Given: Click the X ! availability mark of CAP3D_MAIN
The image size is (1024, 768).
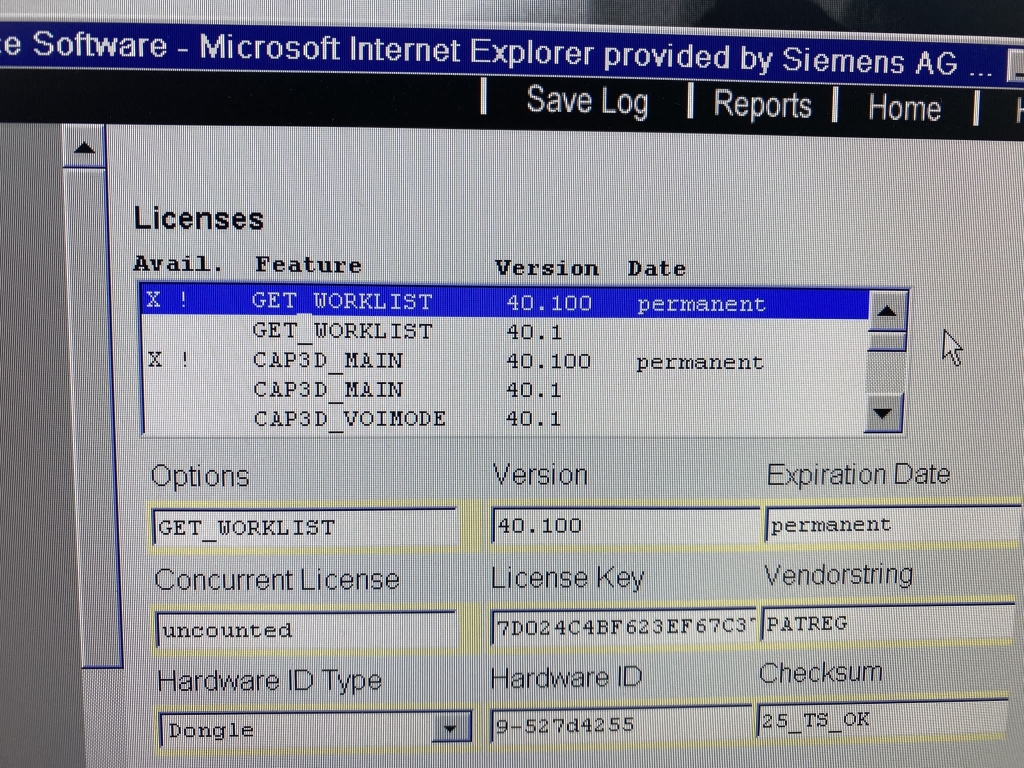Looking at the screenshot, I should coord(168,360).
